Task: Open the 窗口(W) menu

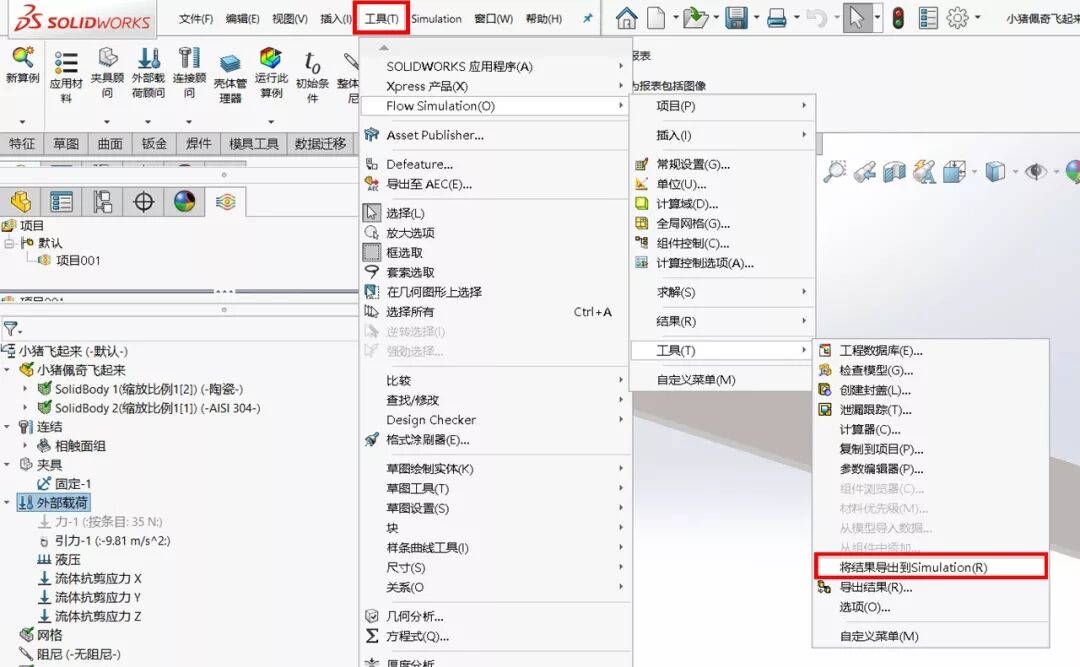Action: pos(493,19)
